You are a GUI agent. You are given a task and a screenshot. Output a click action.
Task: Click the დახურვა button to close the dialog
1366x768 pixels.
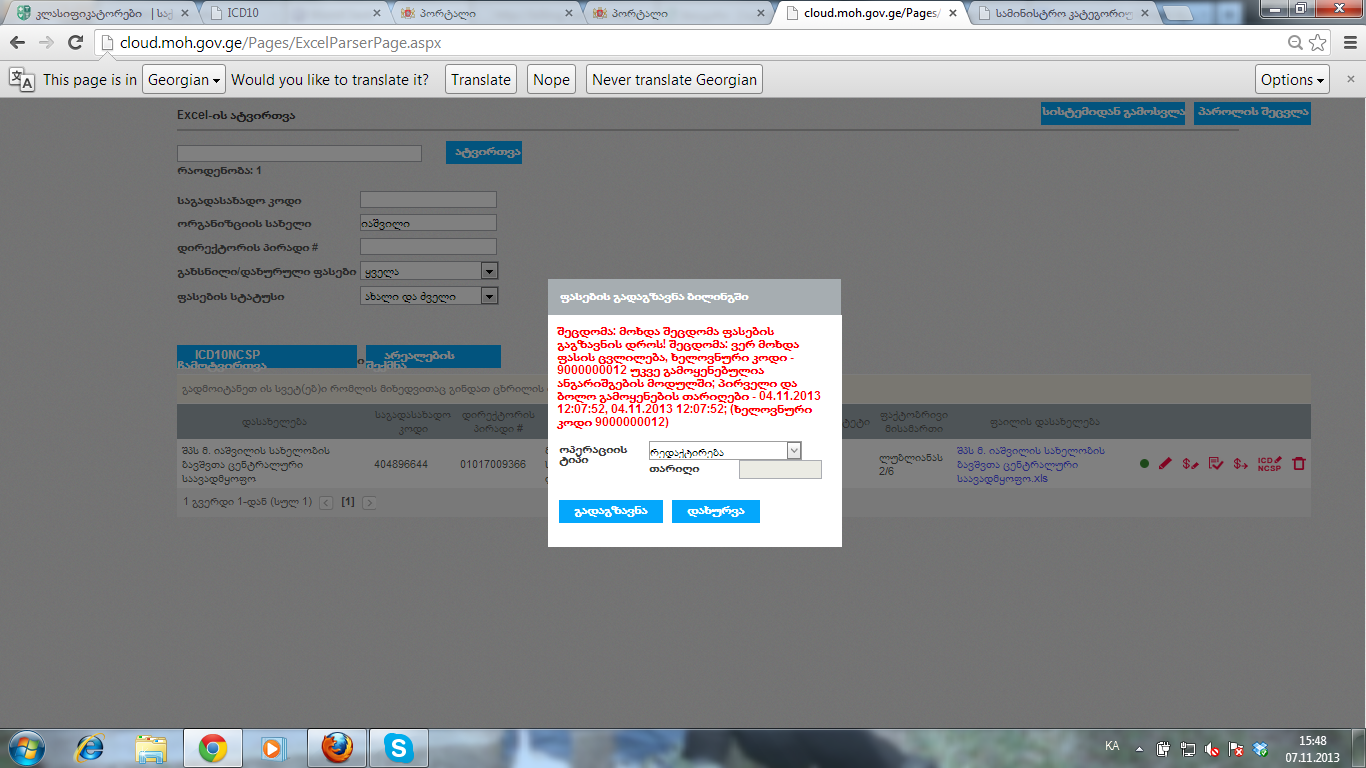pos(716,512)
